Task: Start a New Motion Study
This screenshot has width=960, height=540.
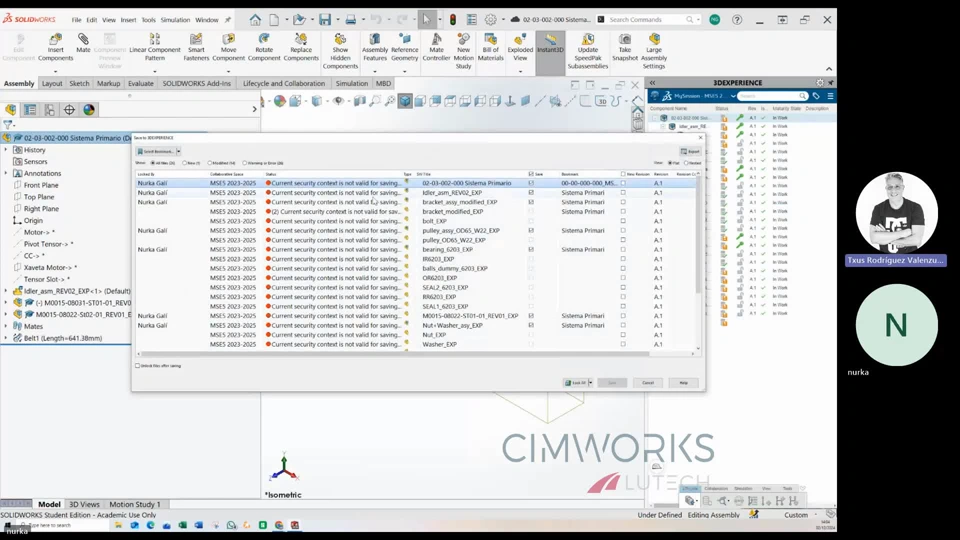Action: pyautogui.click(x=463, y=51)
